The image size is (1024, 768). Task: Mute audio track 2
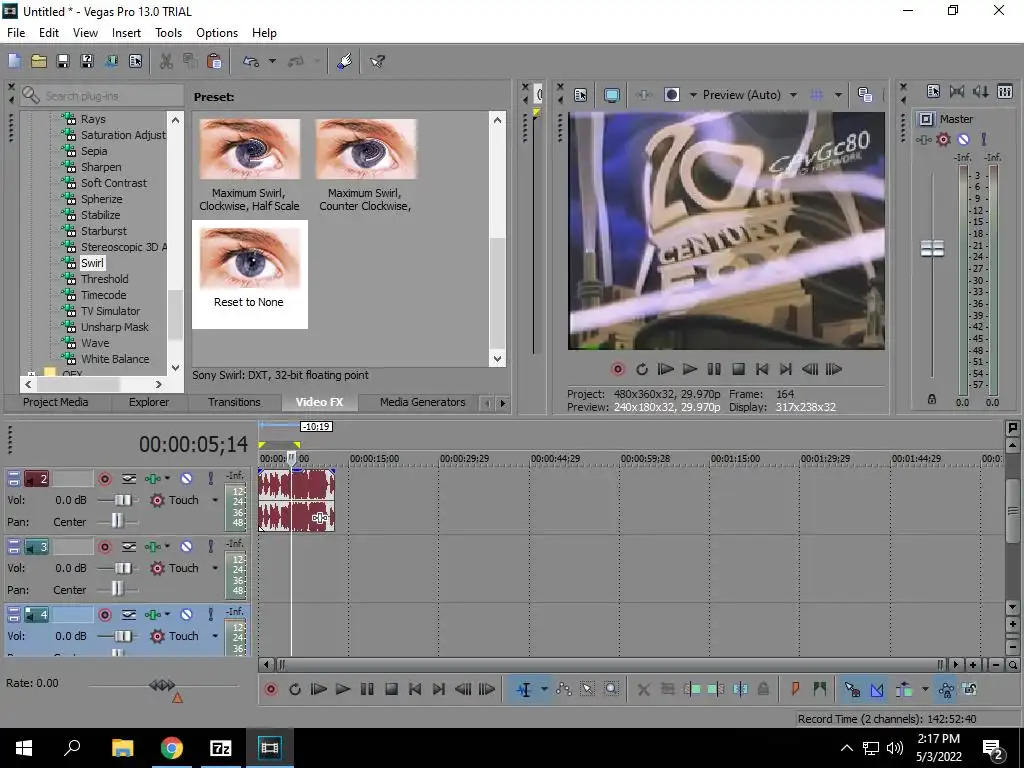point(186,479)
